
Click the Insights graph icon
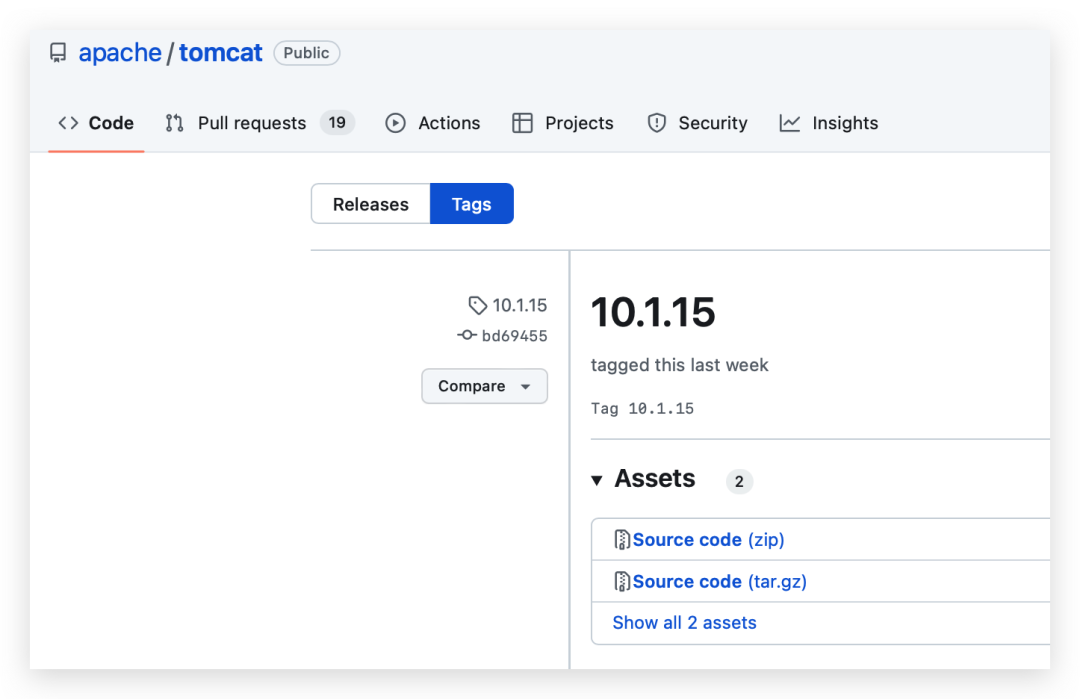789,123
